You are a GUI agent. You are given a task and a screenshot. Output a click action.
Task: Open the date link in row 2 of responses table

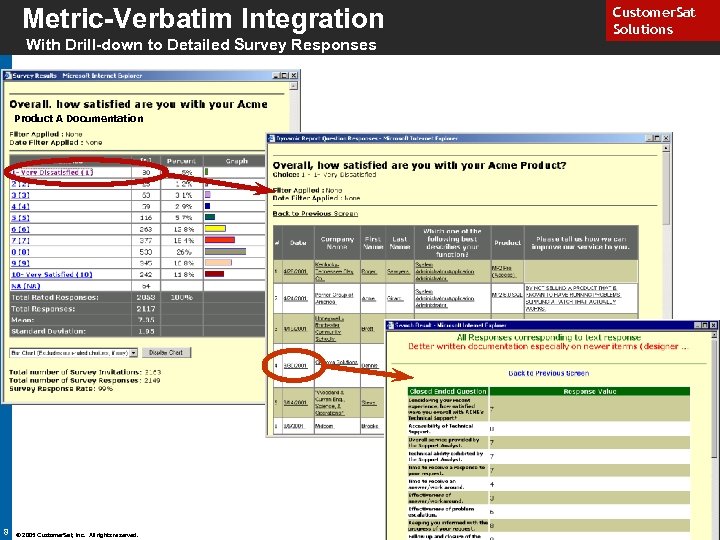pyautogui.click(x=295, y=298)
